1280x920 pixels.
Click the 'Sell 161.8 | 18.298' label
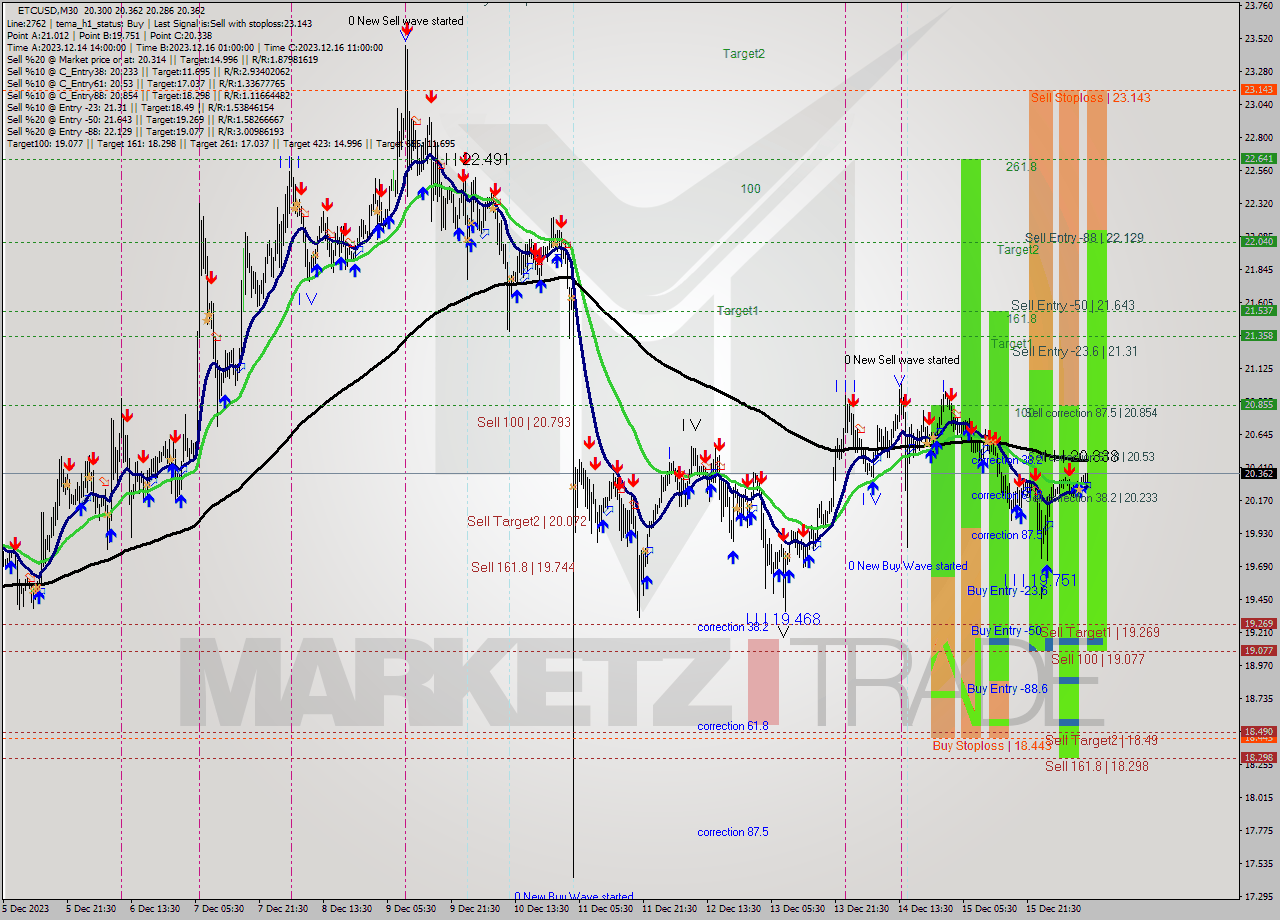pyautogui.click(x=1097, y=766)
